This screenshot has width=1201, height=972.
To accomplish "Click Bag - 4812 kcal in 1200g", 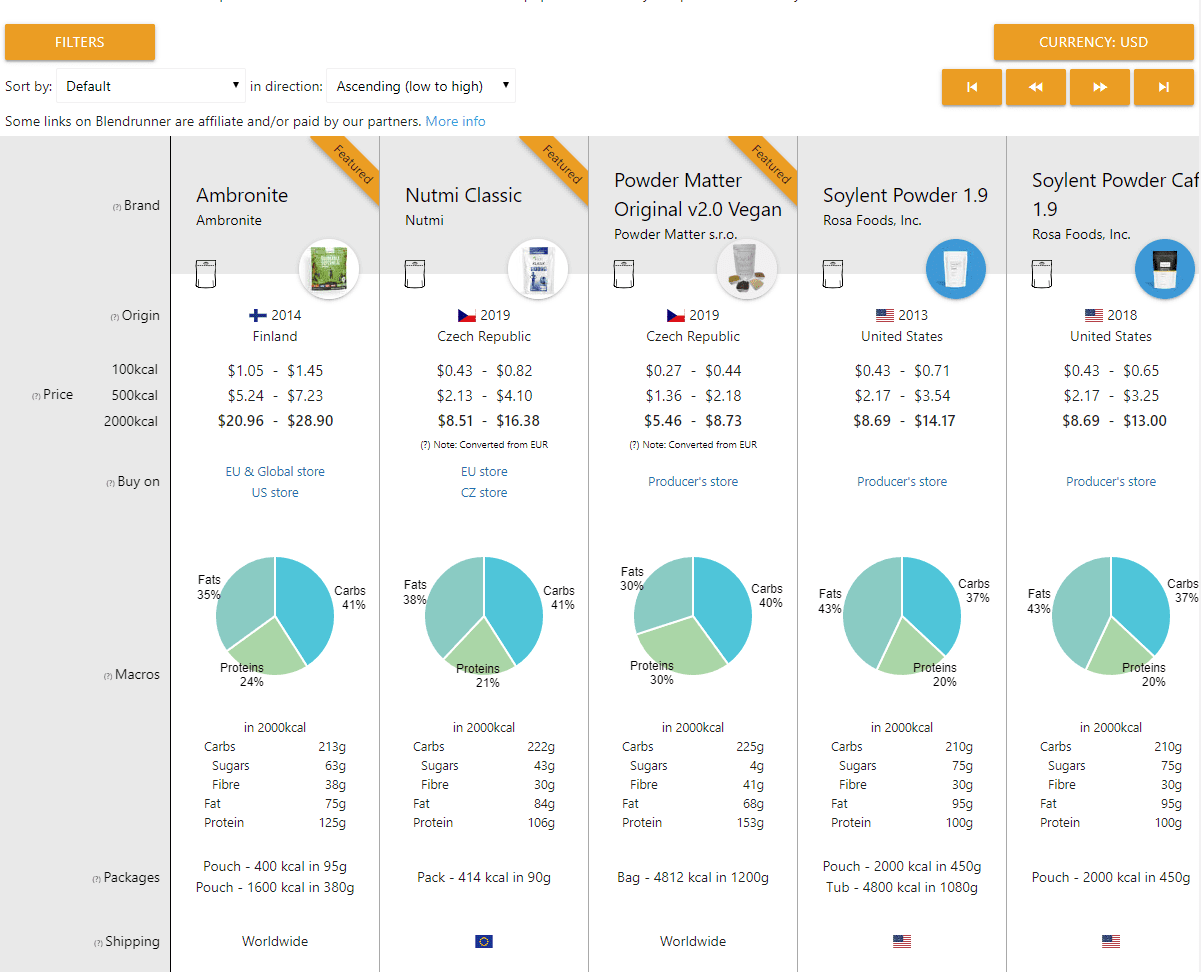I will tap(693, 877).
